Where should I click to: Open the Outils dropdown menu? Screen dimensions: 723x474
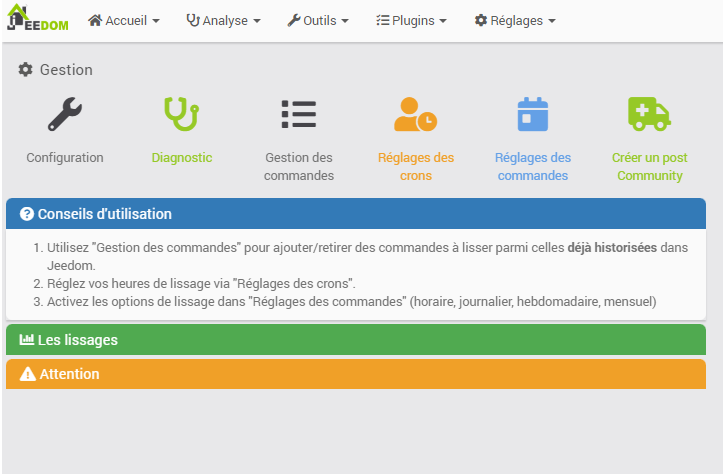[318, 20]
